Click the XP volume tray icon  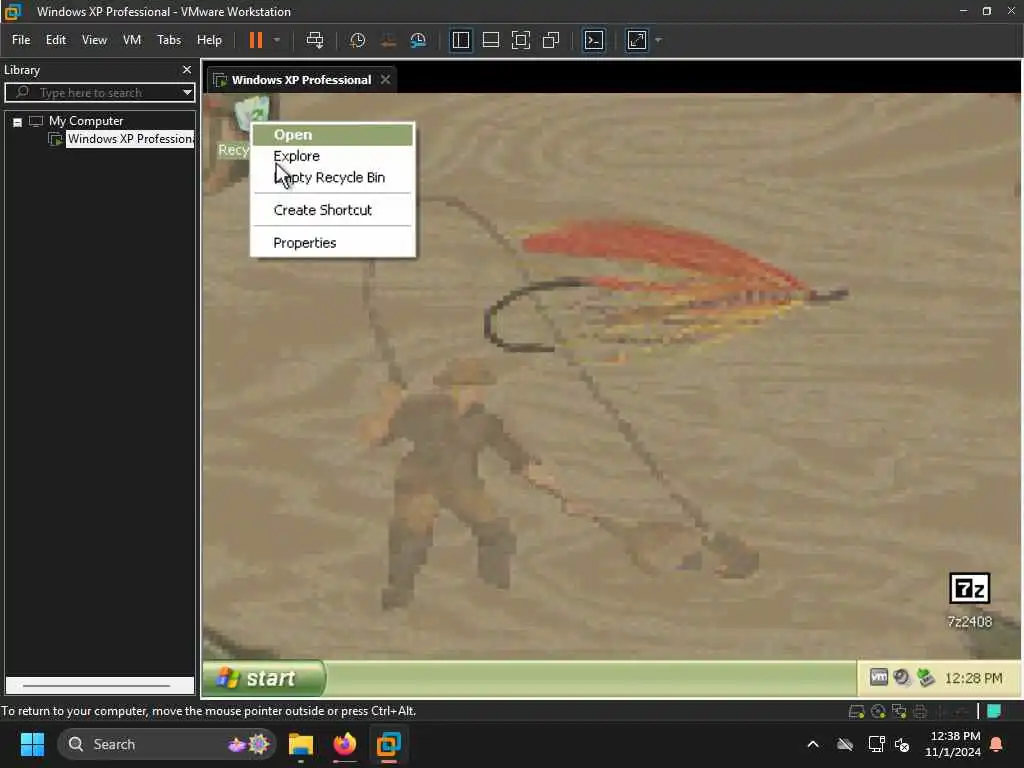tap(902, 678)
